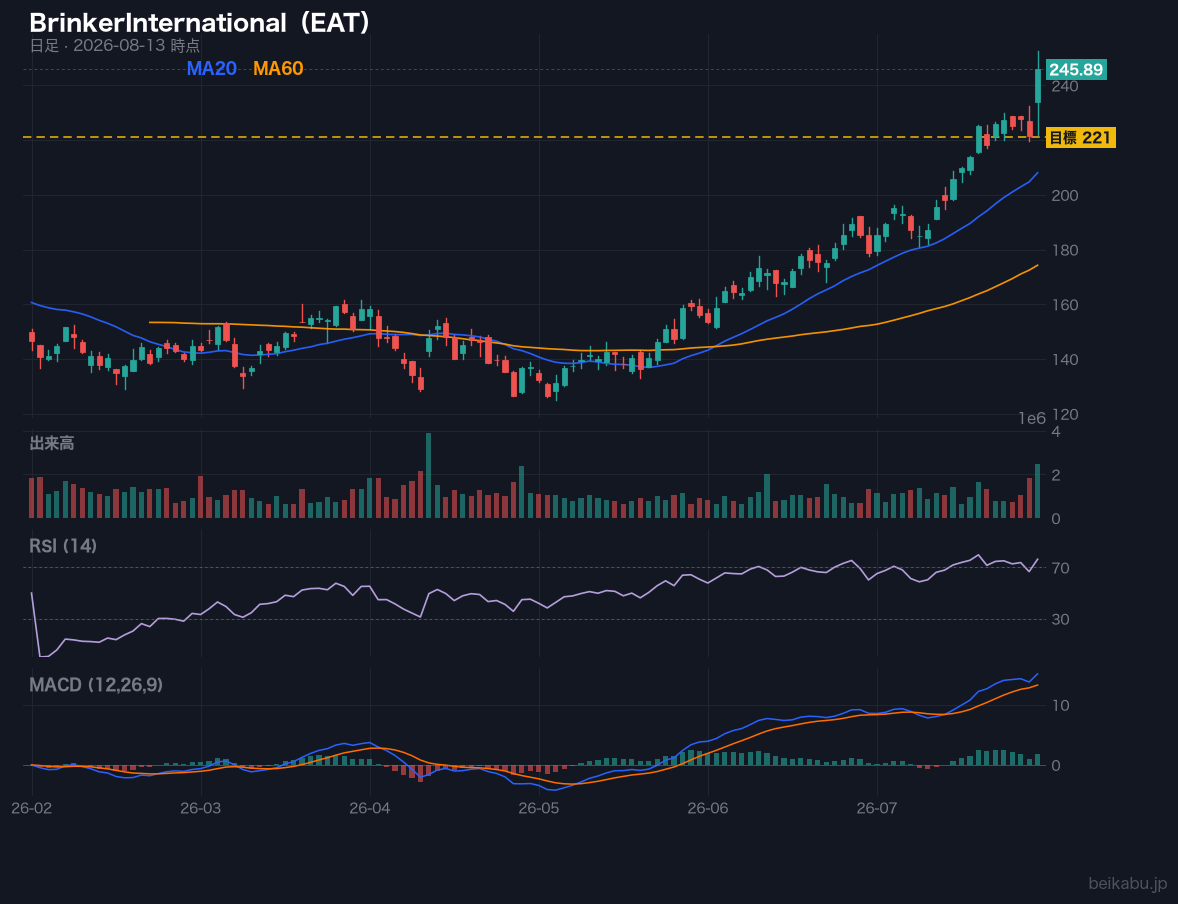Click the last volume bar on the right

point(1038,491)
